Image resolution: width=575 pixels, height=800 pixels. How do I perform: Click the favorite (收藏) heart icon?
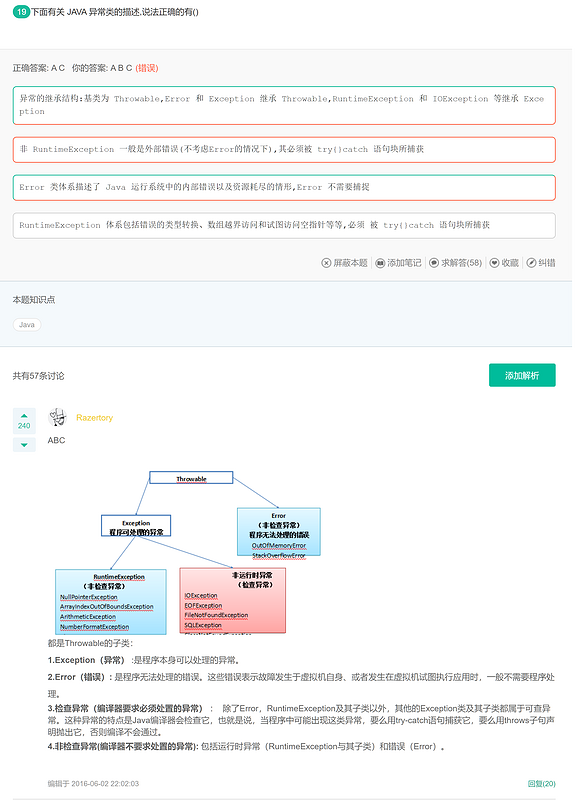pyautogui.click(x=494, y=263)
